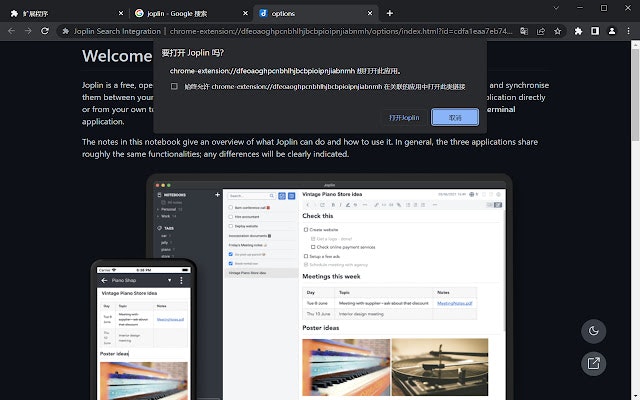The width and height of the screenshot is (640, 400).
Task: Click the 'Welcome' heading text
Action: [117, 56]
